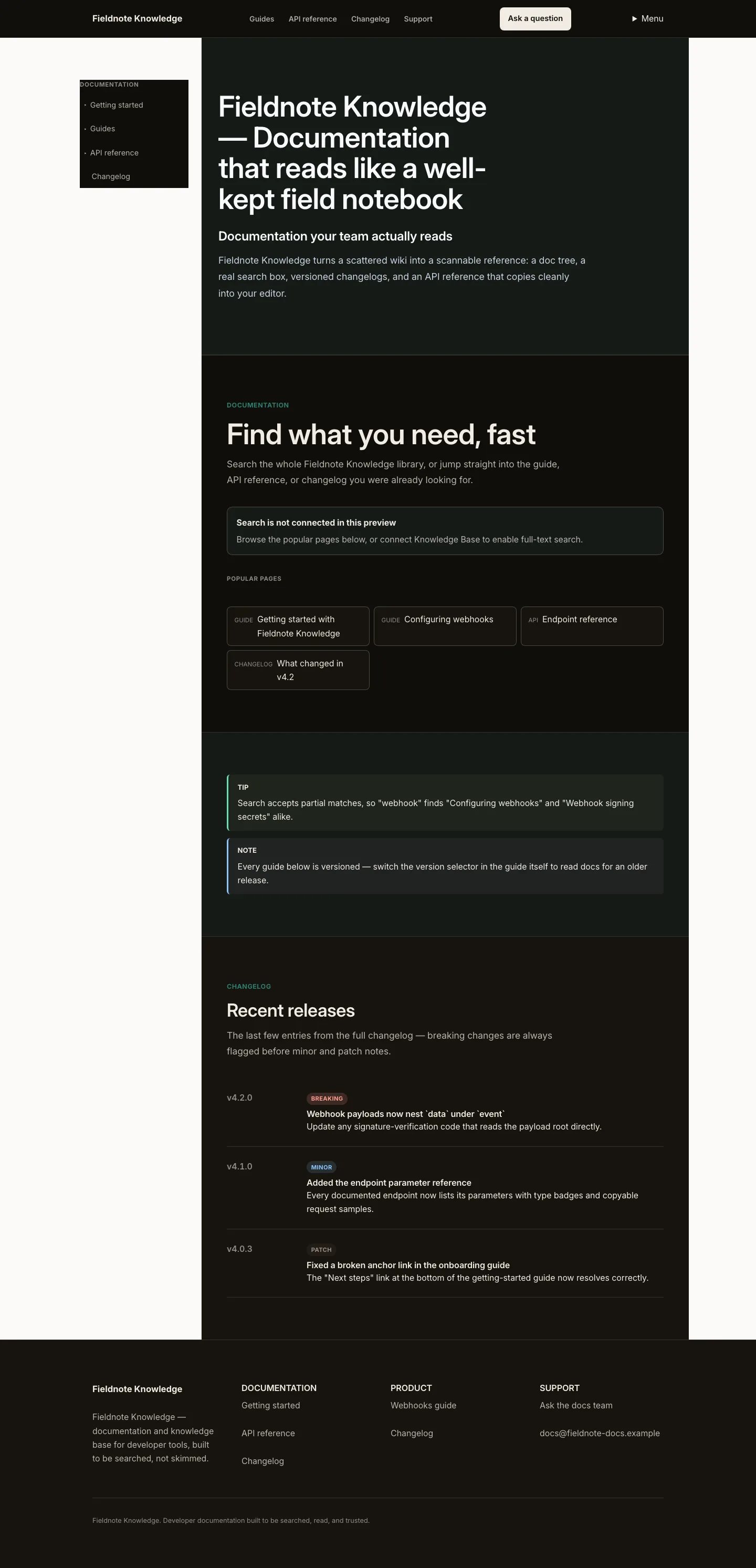Open Changelog under footer Documentation column
The height and width of the screenshot is (1568, 756).
click(262, 1461)
